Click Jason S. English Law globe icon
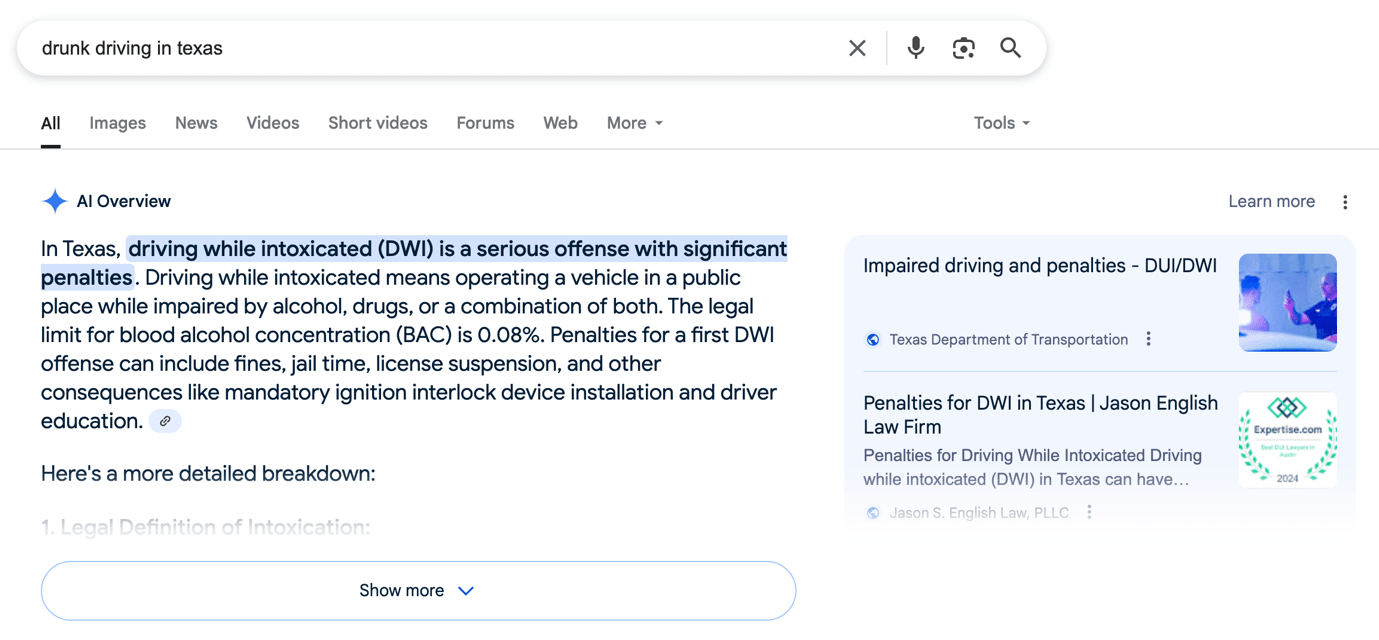This screenshot has width=1379, height=640. coord(873,513)
